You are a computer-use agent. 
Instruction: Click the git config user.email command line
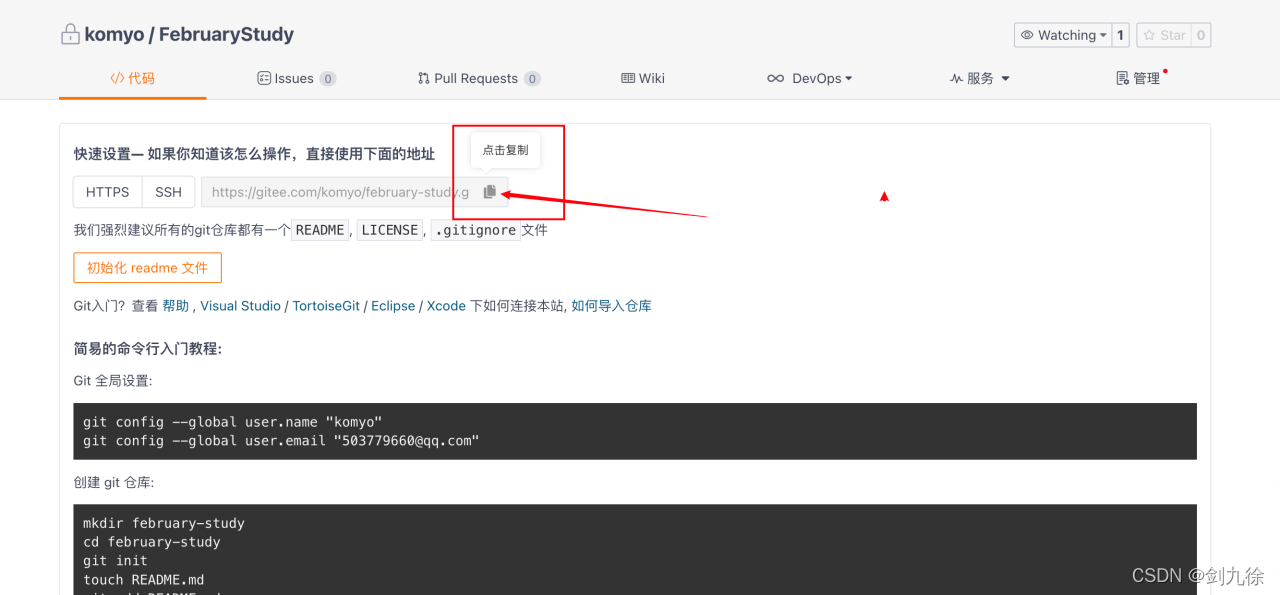coord(281,441)
